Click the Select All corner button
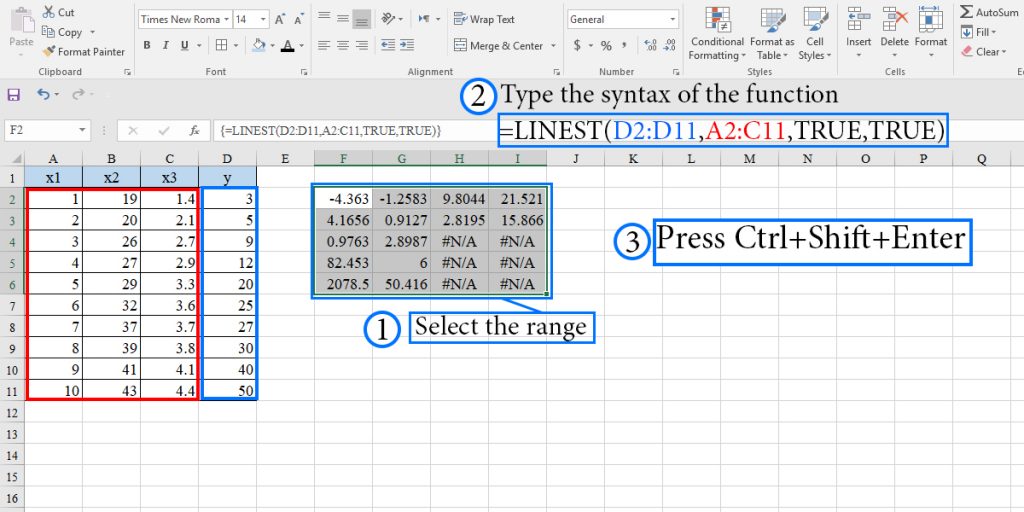Viewport: 1024px width, 512px height. (x=12, y=159)
